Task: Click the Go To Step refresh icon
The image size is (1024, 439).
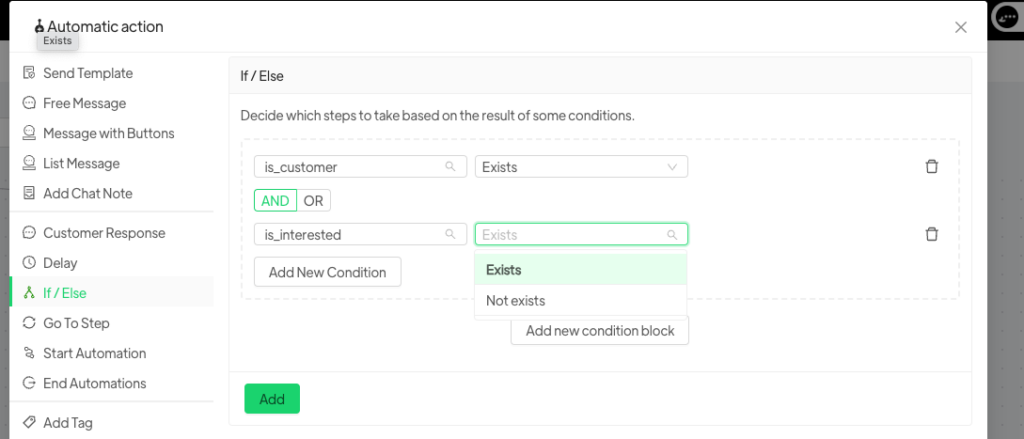Action: coord(29,323)
